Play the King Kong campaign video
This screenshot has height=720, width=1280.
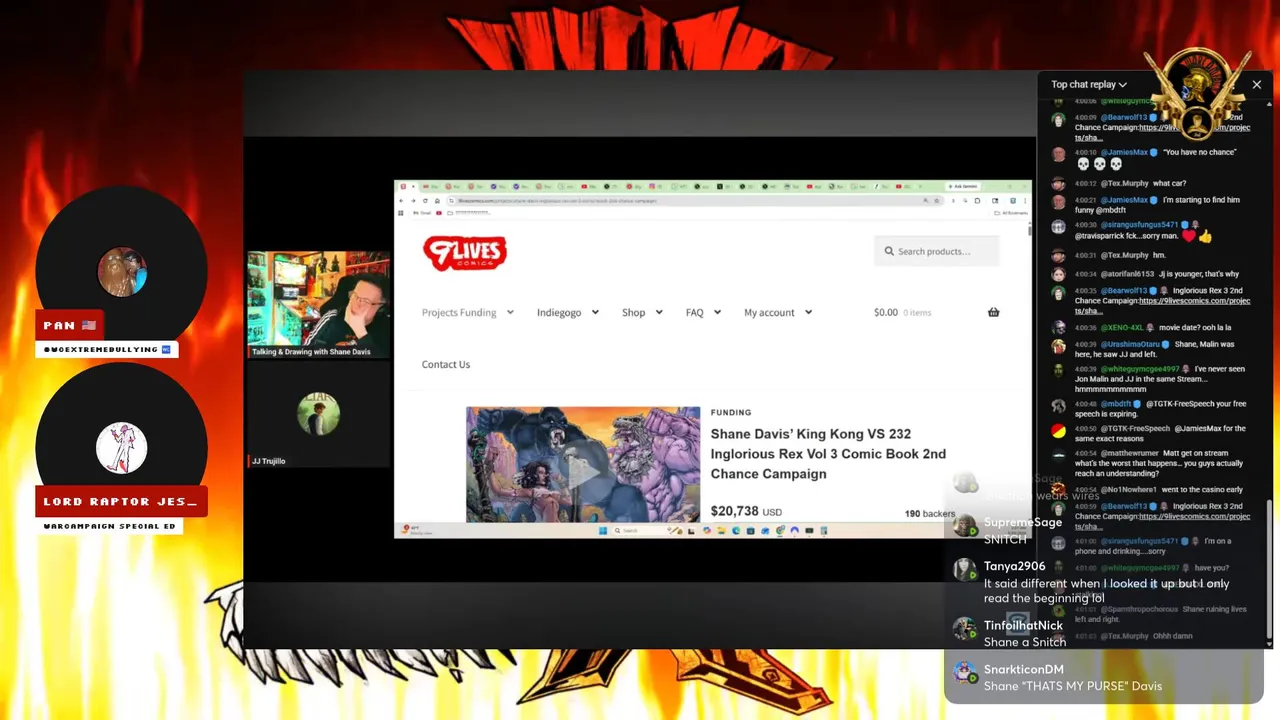pos(583,470)
